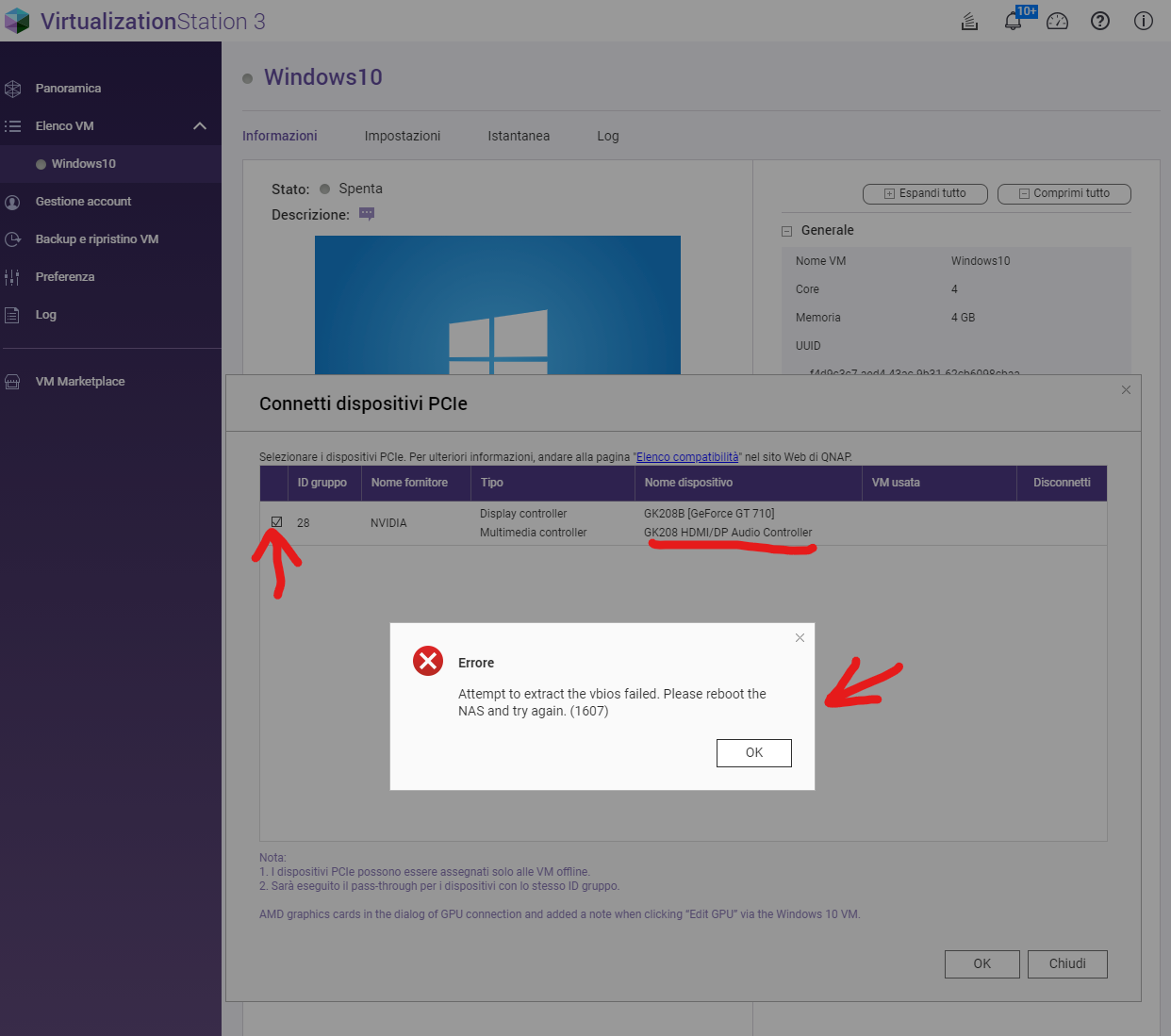Open the resource monitor gauge icon
The width and height of the screenshot is (1171, 1036).
(x=1057, y=21)
